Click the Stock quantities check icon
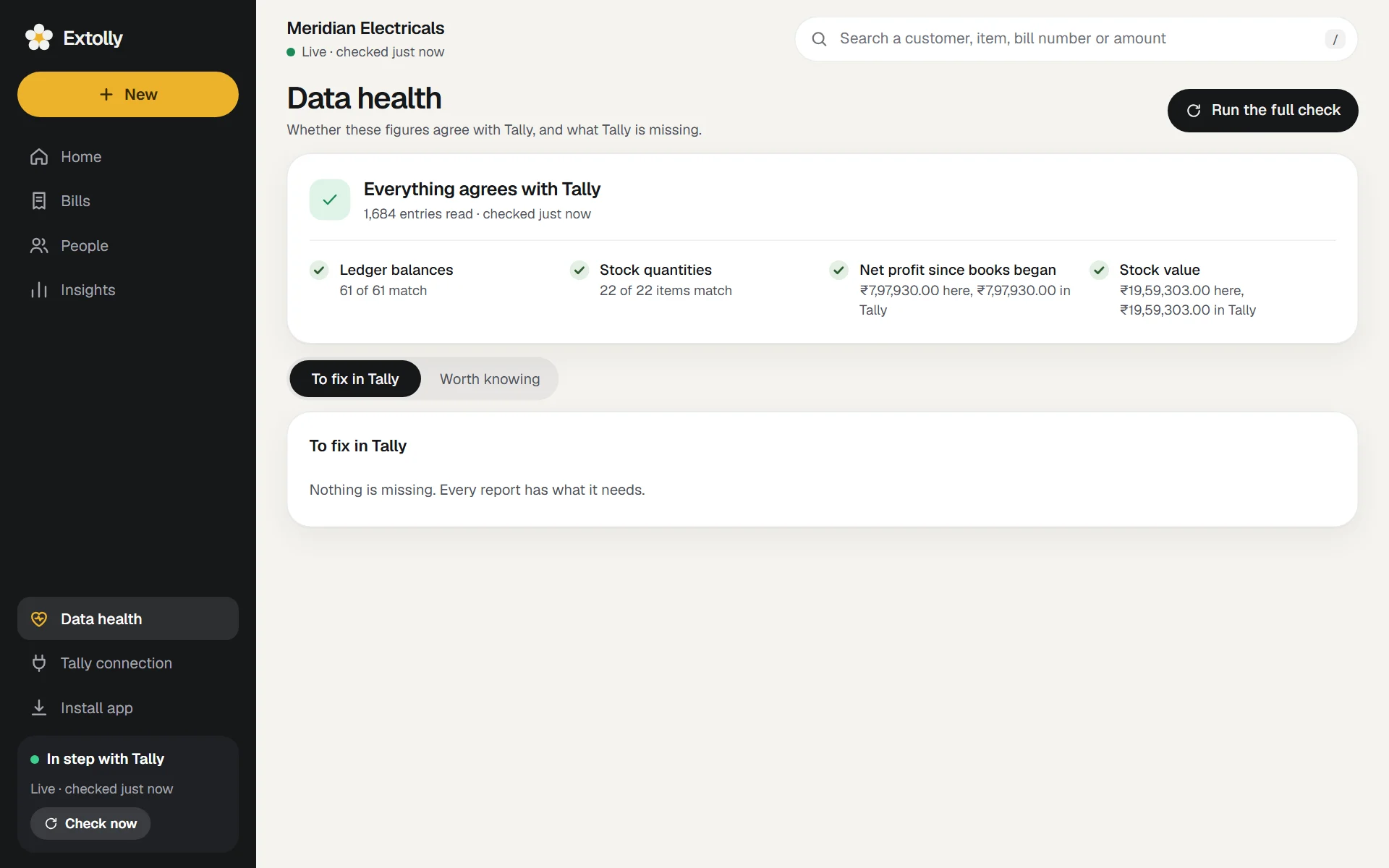 coord(579,271)
